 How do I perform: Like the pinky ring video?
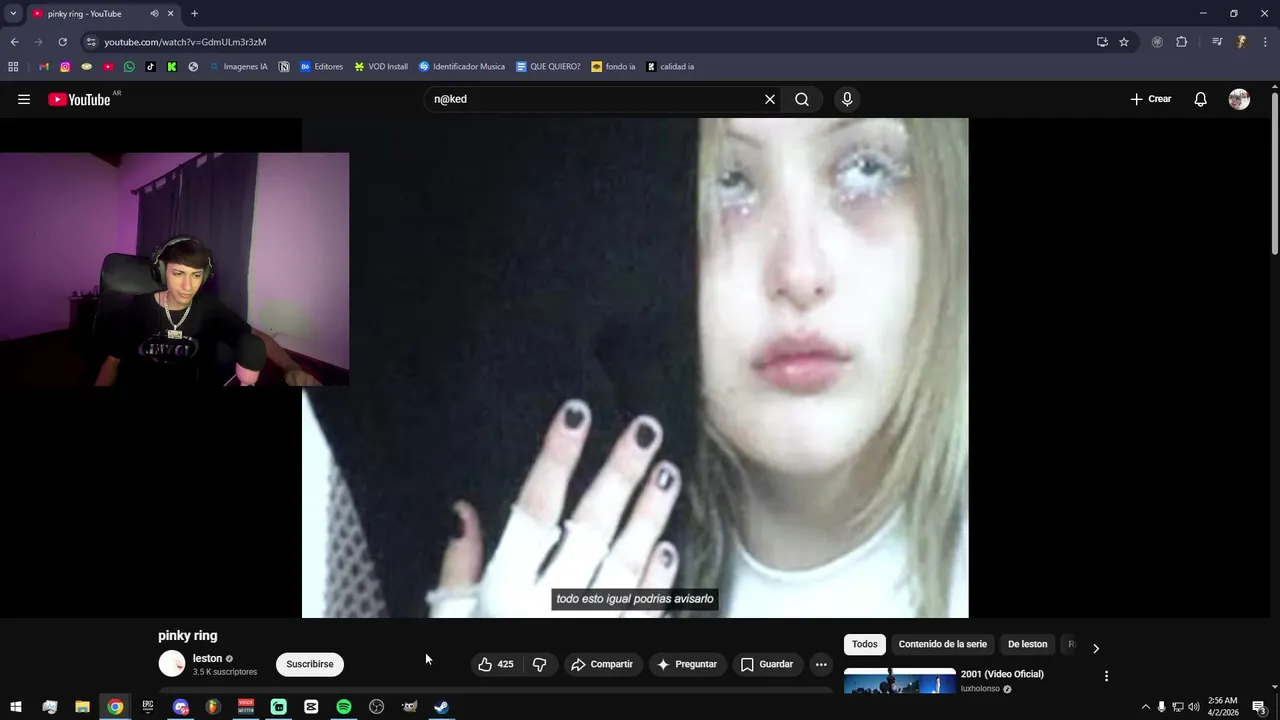pos(496,664)
